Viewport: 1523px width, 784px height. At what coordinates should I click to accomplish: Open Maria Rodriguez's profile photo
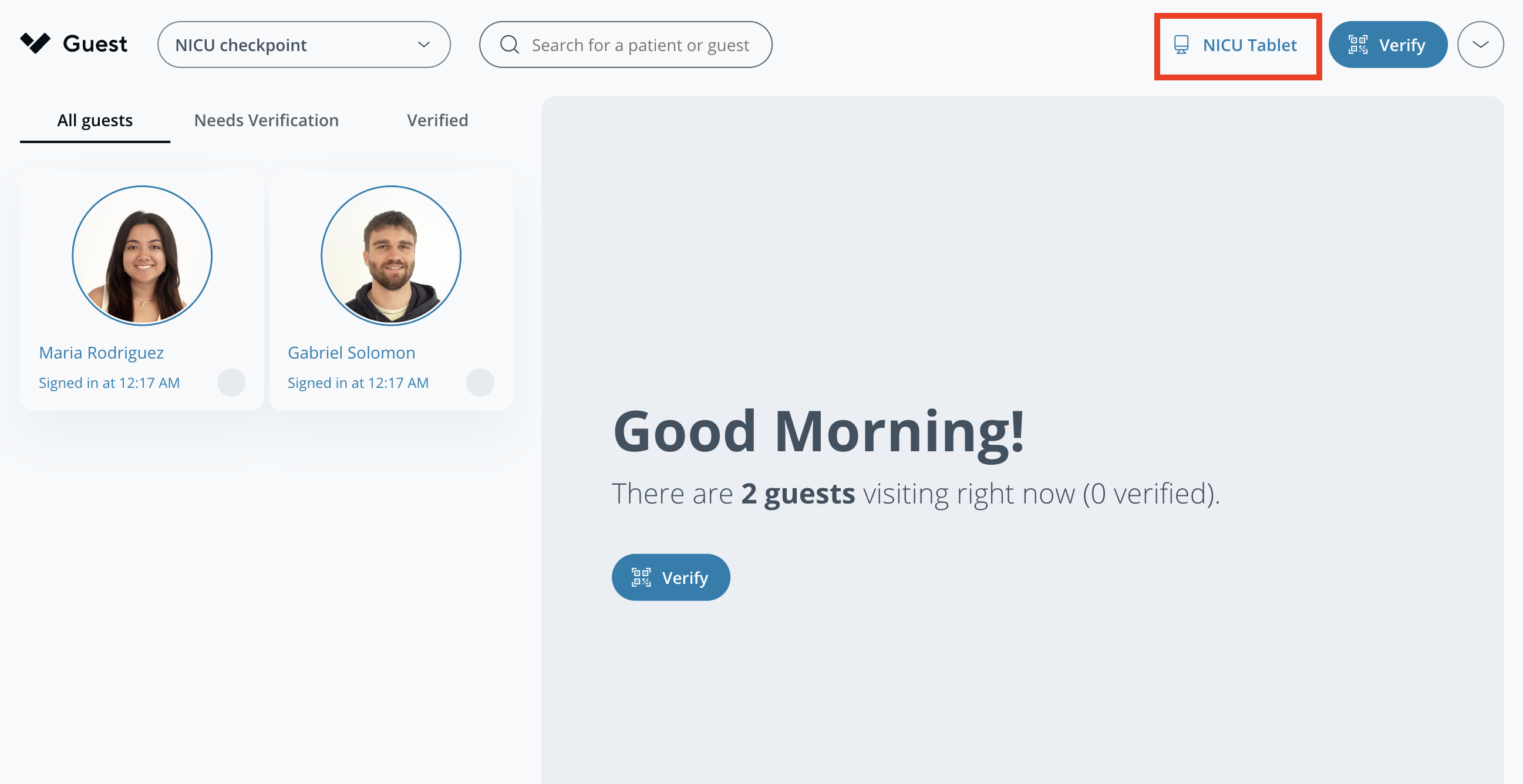click(142, 255)
